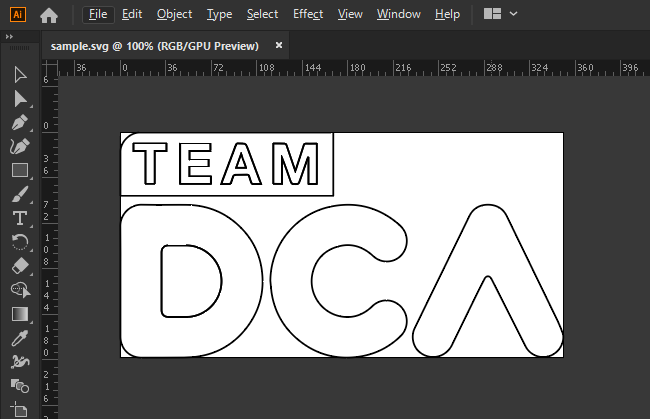This screenshot has width=650, height=419.
Task: Select the Direct Selection tool
Action: point(20,99)
